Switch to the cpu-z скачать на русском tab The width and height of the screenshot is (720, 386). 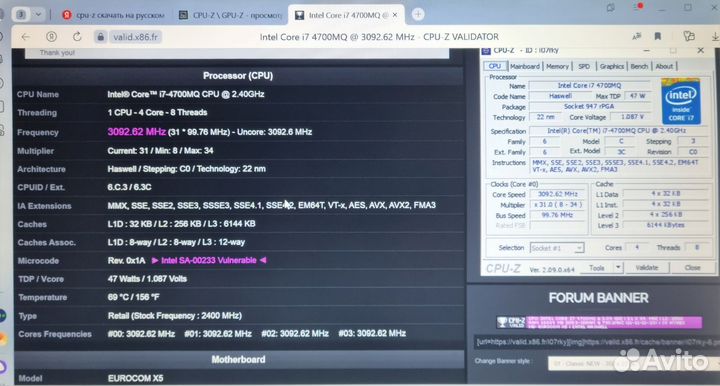click(113, 15)
